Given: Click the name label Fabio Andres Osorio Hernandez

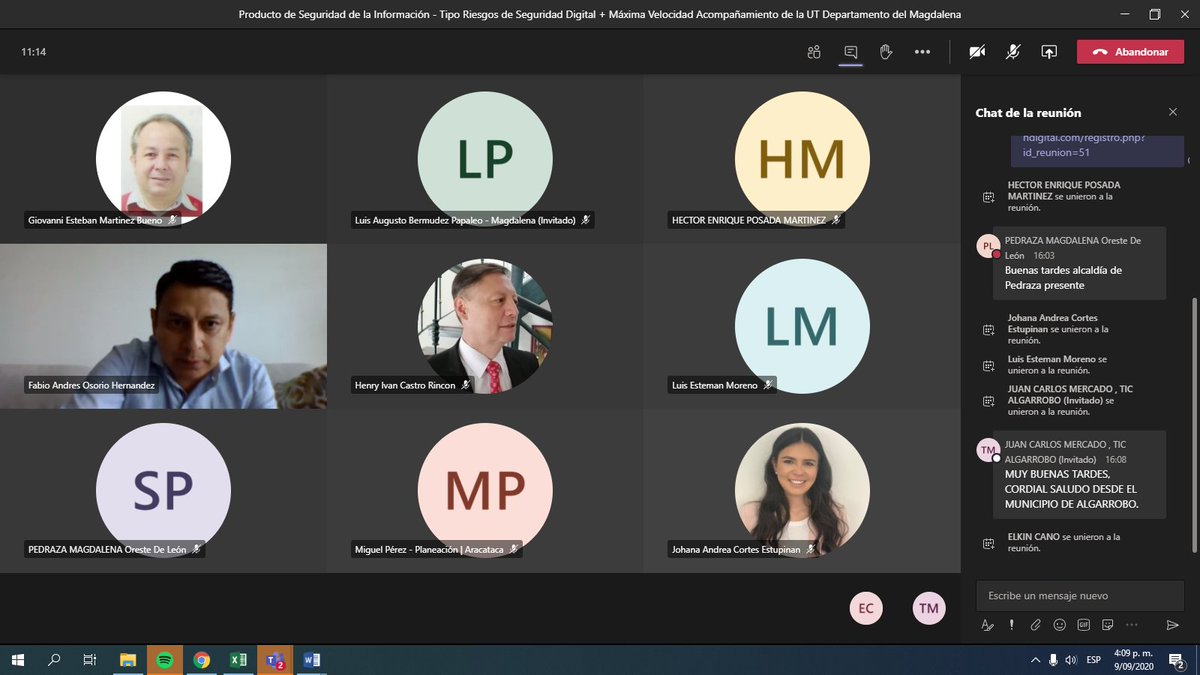Looking at the screenshot, I should (x=90, y=385).
